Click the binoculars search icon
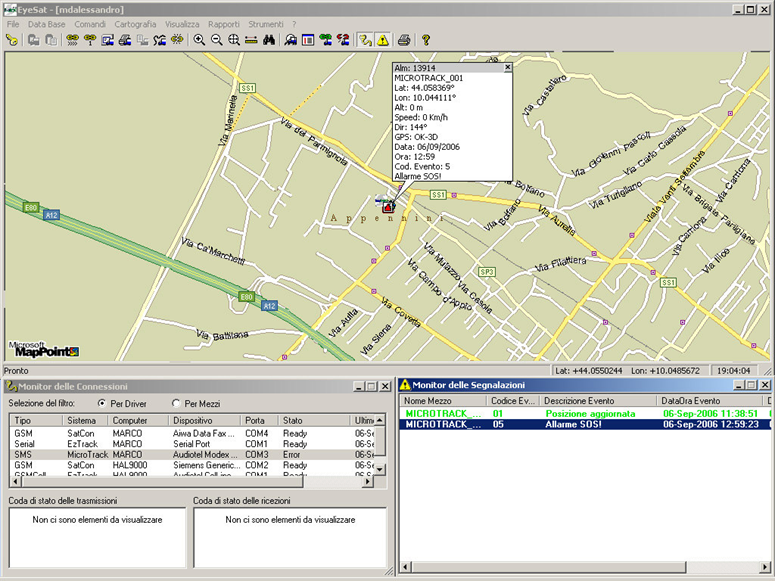Screen dimensions: 775x581 [x=268, y=40]
